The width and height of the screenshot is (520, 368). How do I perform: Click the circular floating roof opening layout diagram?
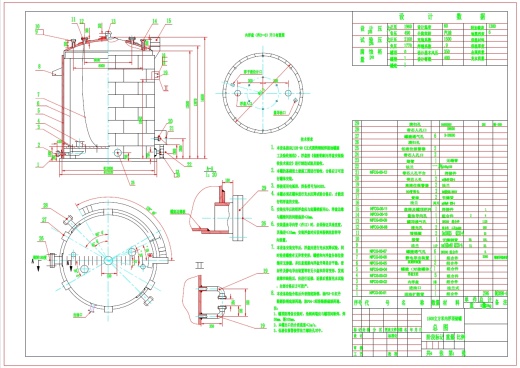click(x=263, y=93)
